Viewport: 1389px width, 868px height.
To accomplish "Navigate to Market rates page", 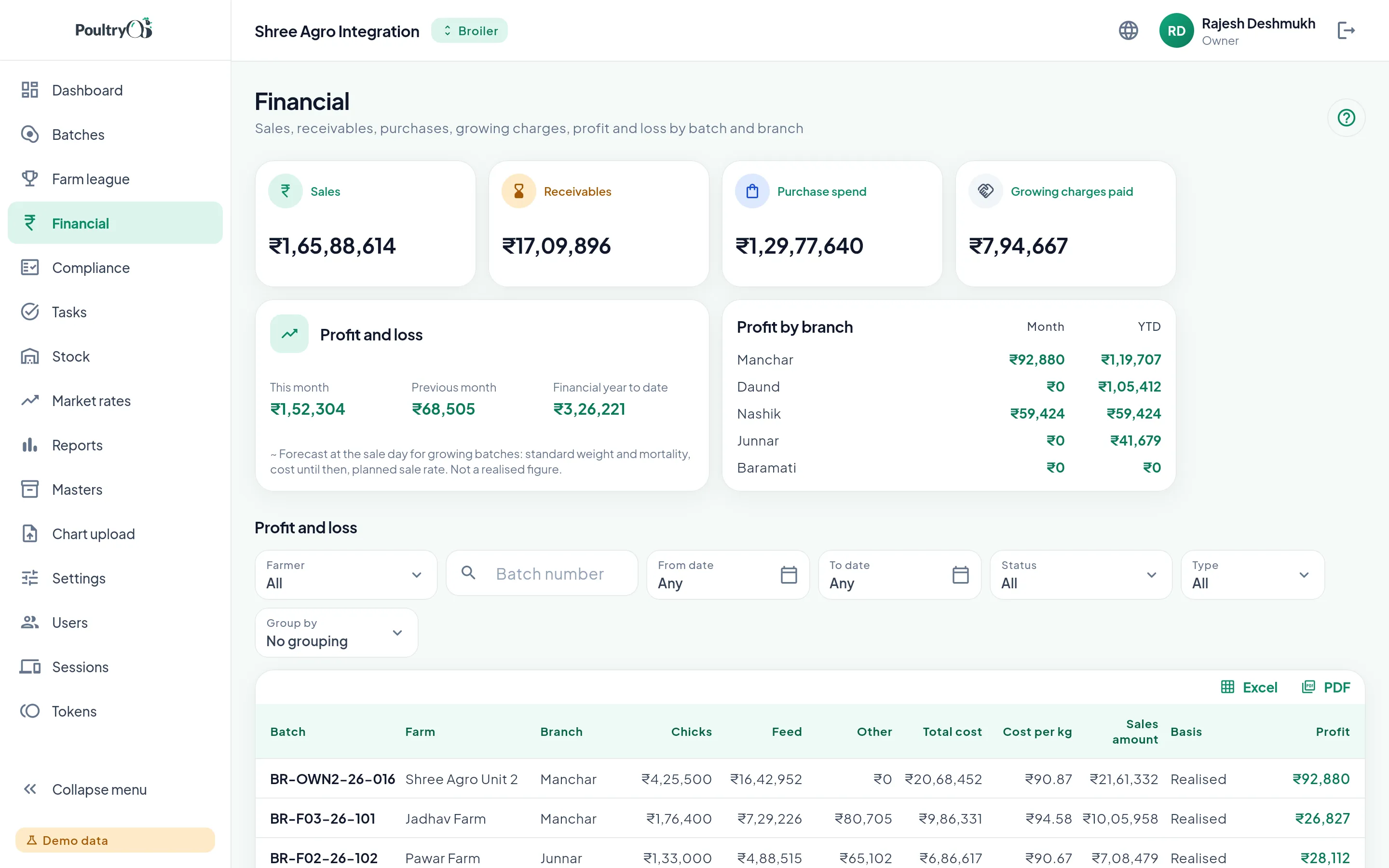I will 115,401.
